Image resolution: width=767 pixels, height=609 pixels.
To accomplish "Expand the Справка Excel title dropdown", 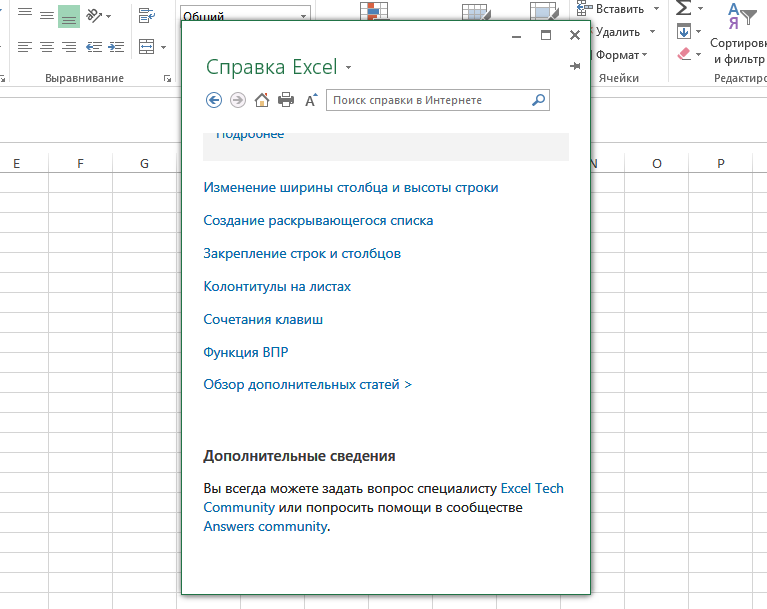I will pyautogui.click(x=348, y=68).
